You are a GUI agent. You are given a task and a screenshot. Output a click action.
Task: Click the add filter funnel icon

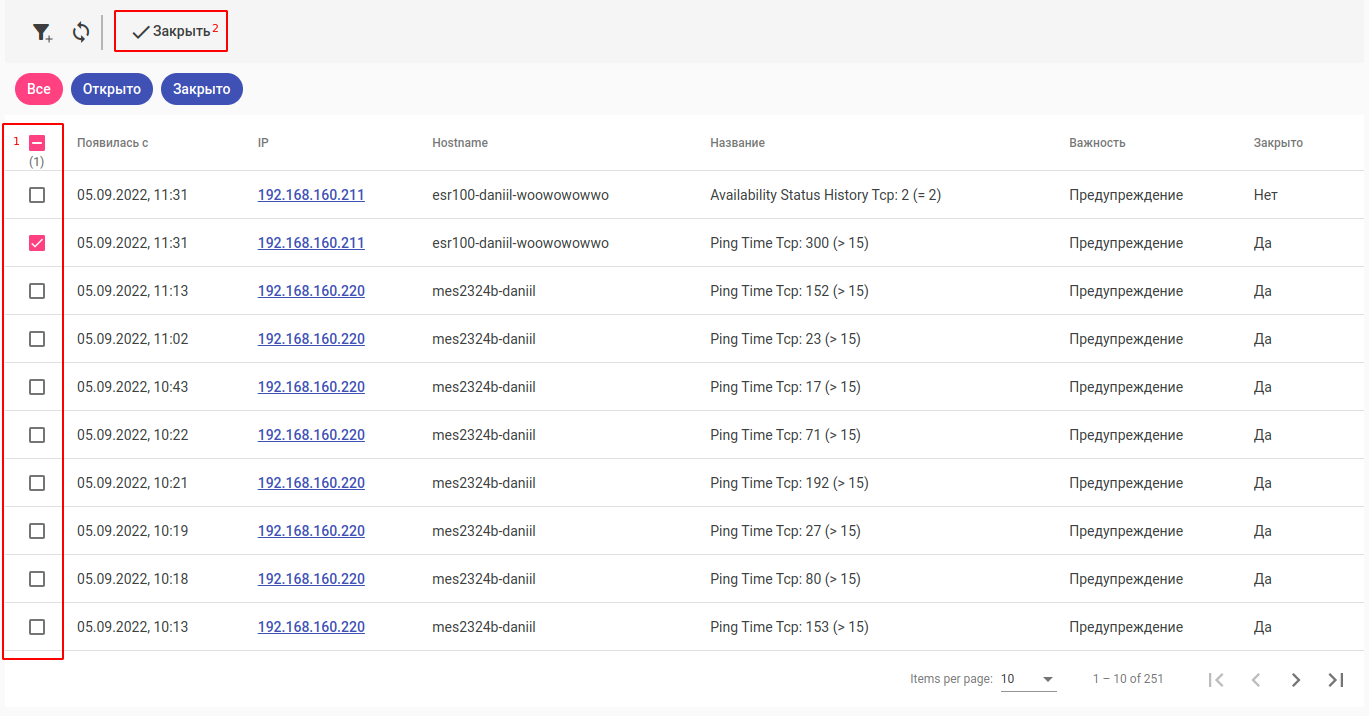coord(41,33)
